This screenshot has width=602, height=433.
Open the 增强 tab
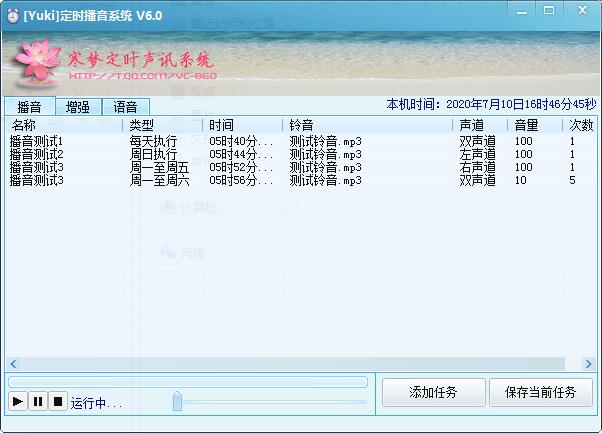(77, 107)
